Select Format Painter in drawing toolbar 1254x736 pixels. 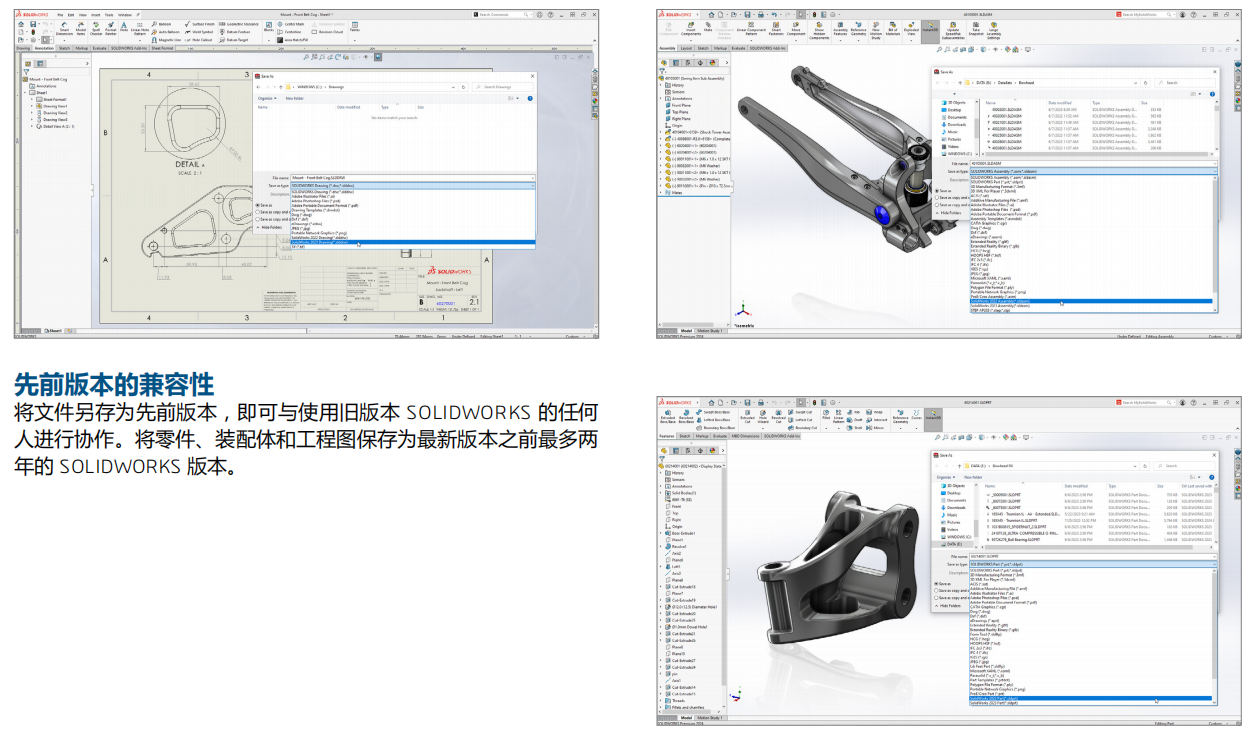pyautogui.click(x=111, y=29)
